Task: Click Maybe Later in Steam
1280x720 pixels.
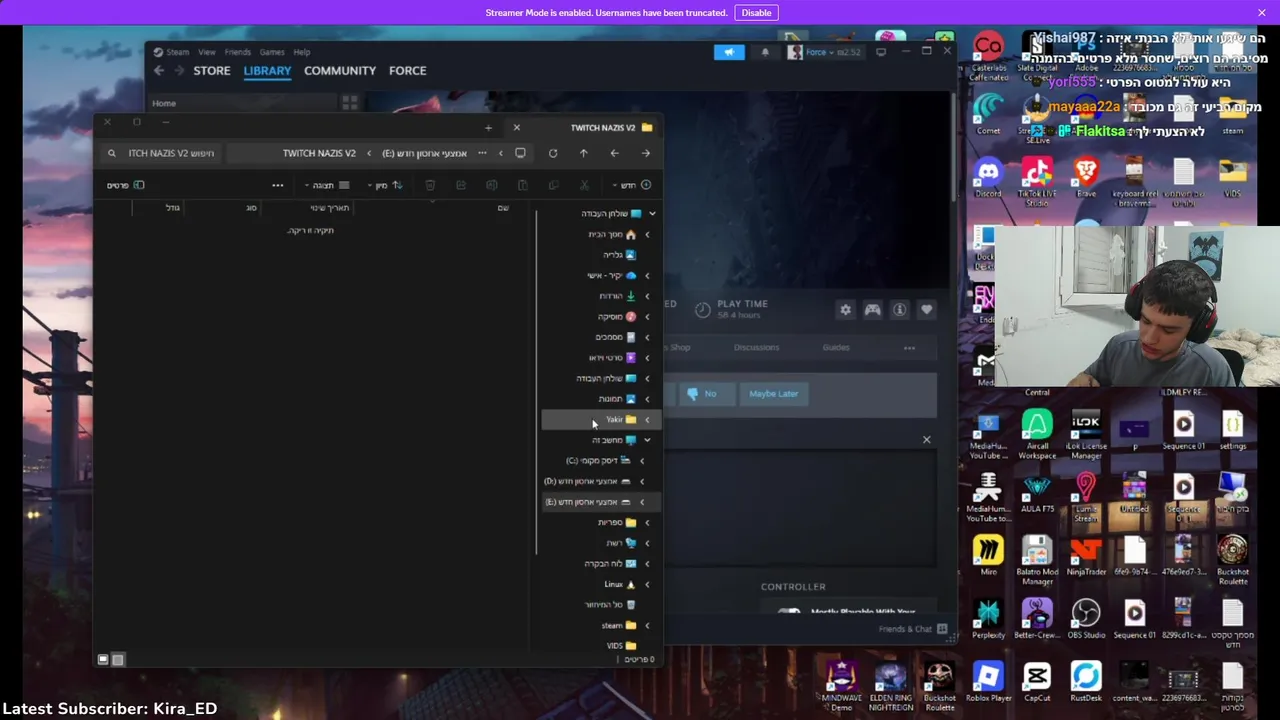Action: tap(774, 394)
